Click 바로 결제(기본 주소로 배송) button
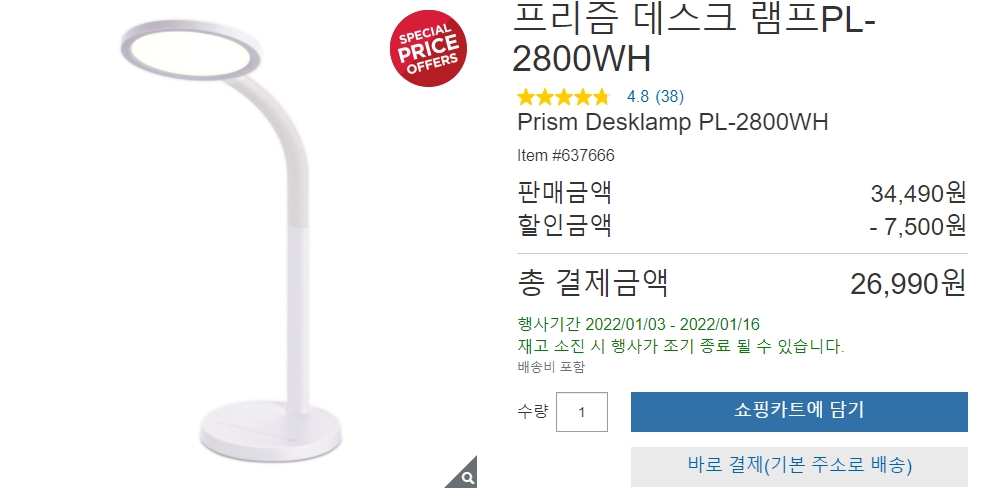The width and height of the screenshot is (983, 490). pyautogui.click(x=799, y=466)
